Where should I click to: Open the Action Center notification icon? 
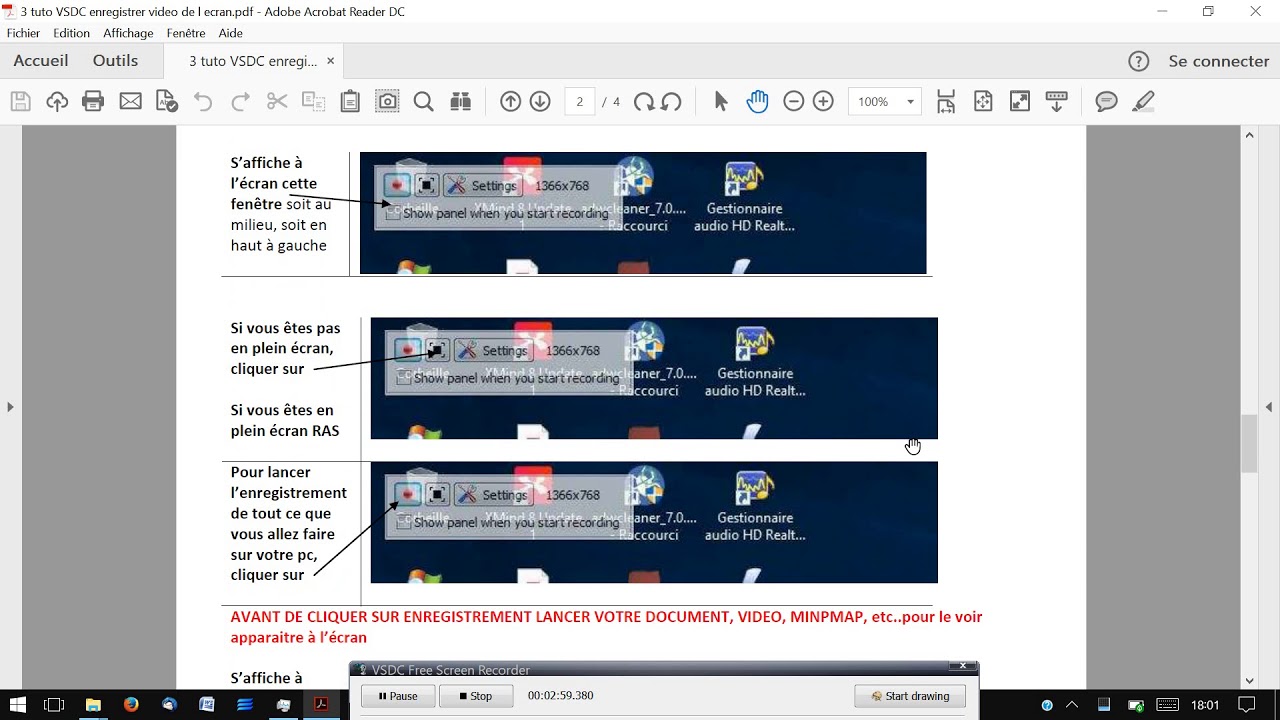tap(1246, 704)
